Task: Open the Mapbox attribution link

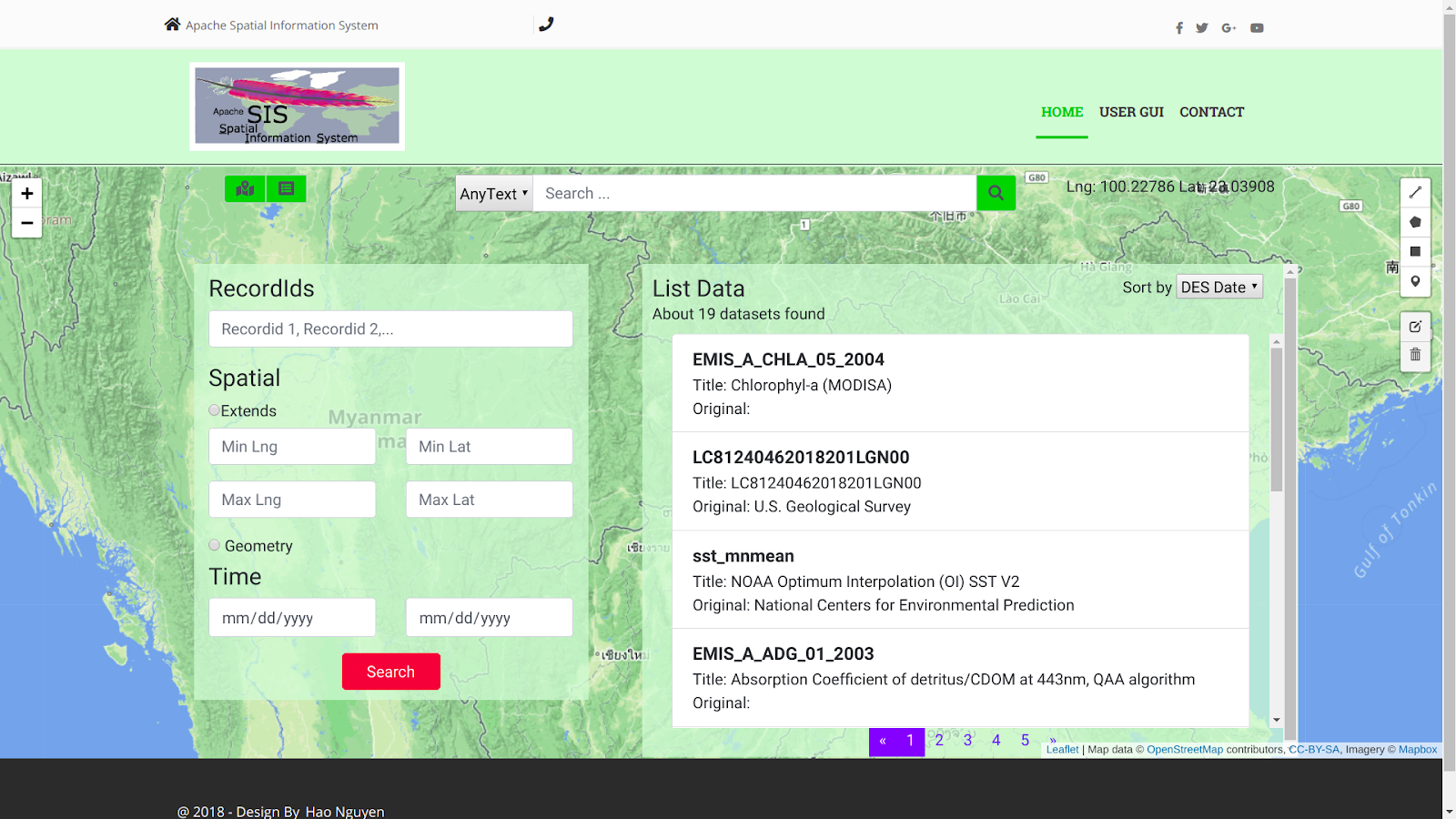Action: 1418,750
